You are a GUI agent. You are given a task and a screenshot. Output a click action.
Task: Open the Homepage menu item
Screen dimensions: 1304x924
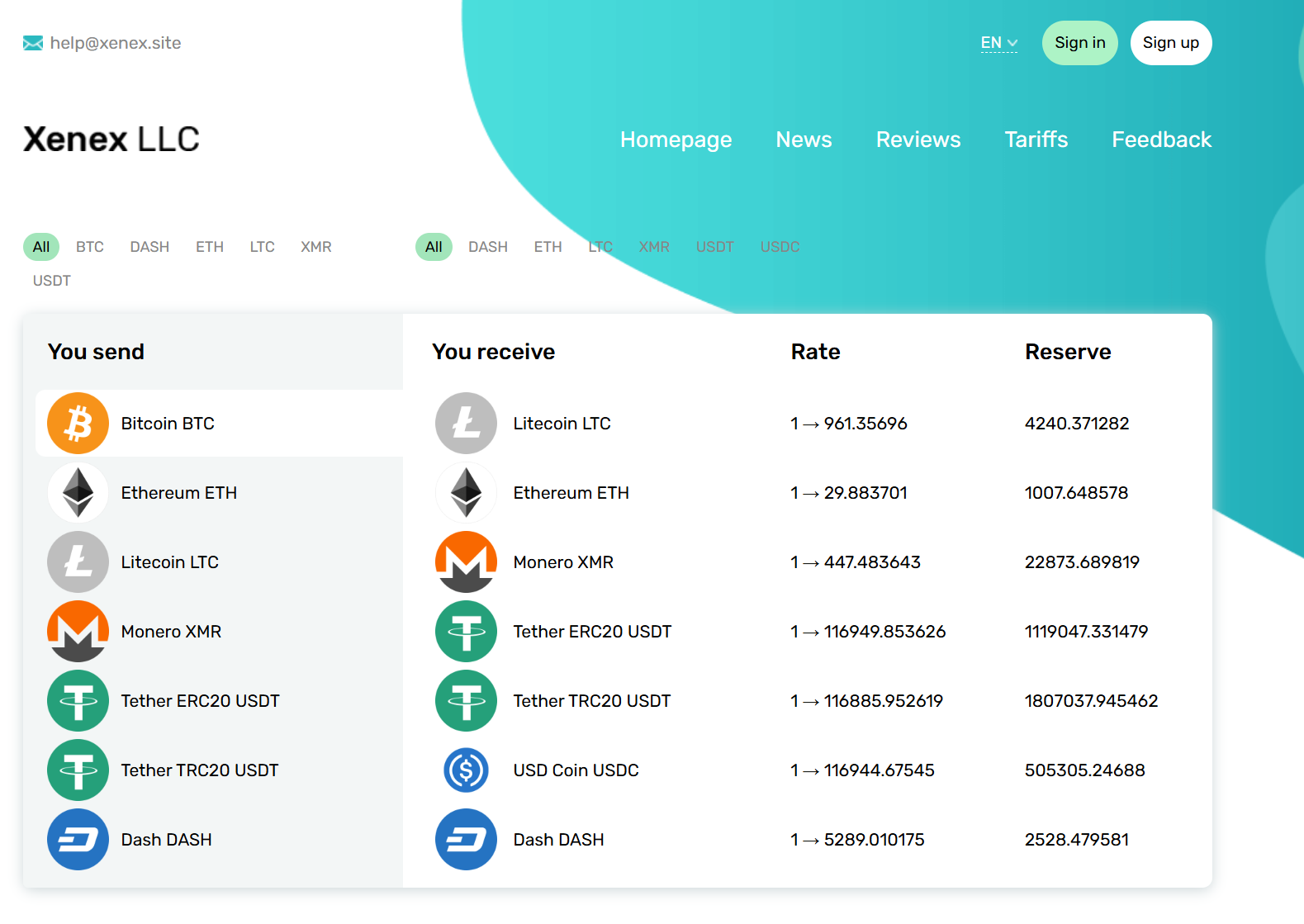[676, 140]
